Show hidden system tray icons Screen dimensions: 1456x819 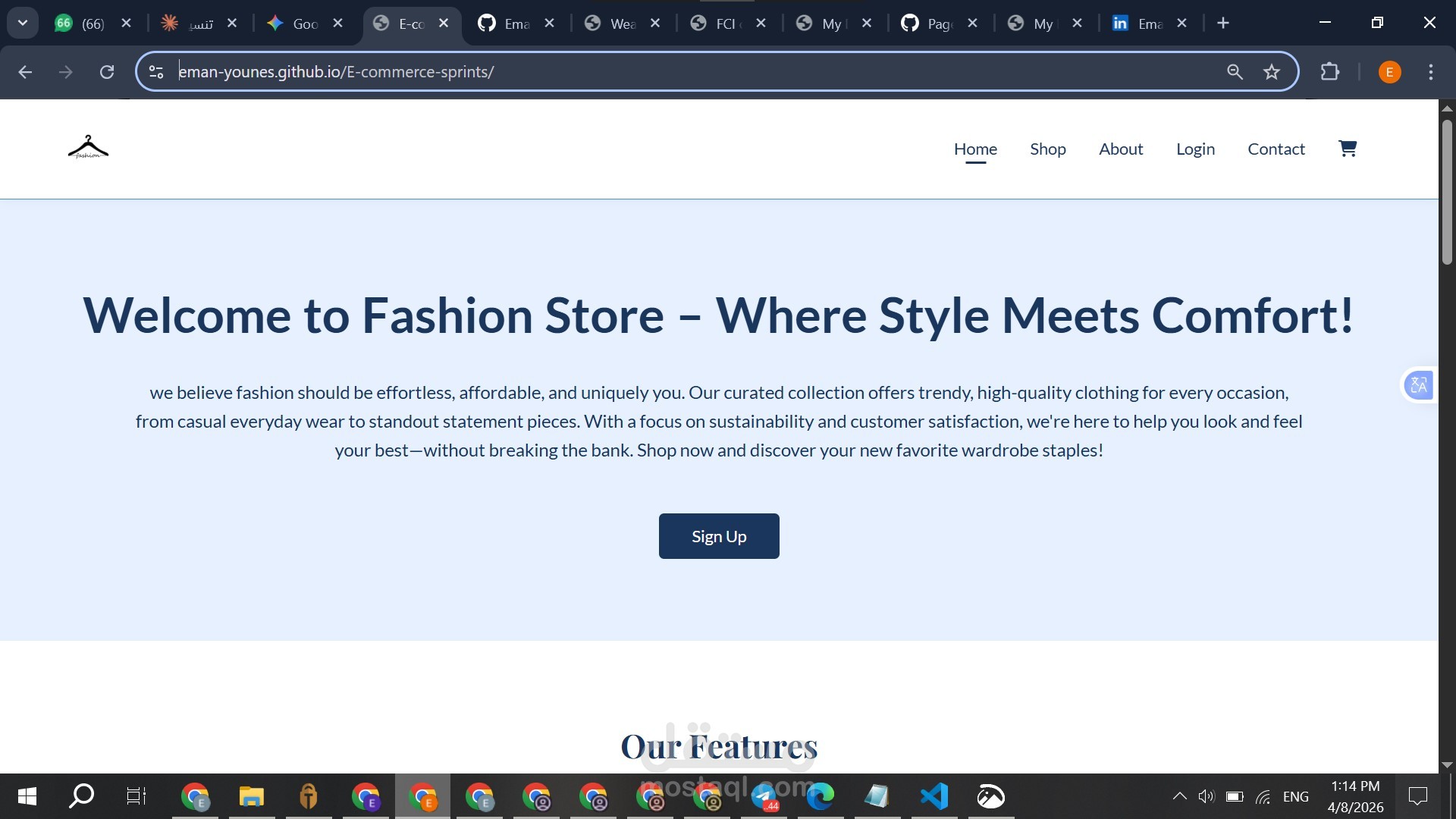pyautogui.click(x=1179, y=796)
